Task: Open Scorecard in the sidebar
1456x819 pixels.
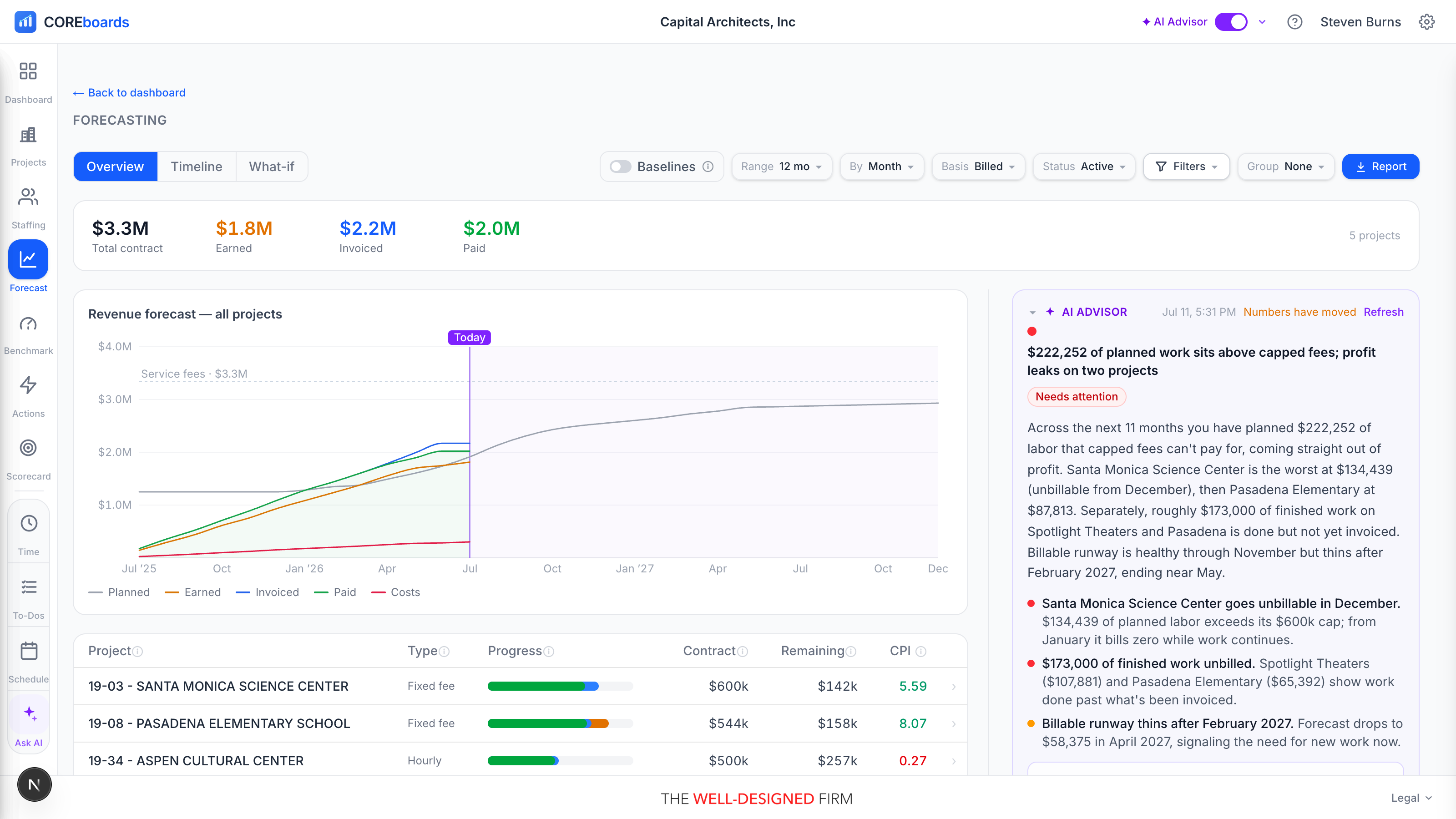Action: [x=28, y=460]
